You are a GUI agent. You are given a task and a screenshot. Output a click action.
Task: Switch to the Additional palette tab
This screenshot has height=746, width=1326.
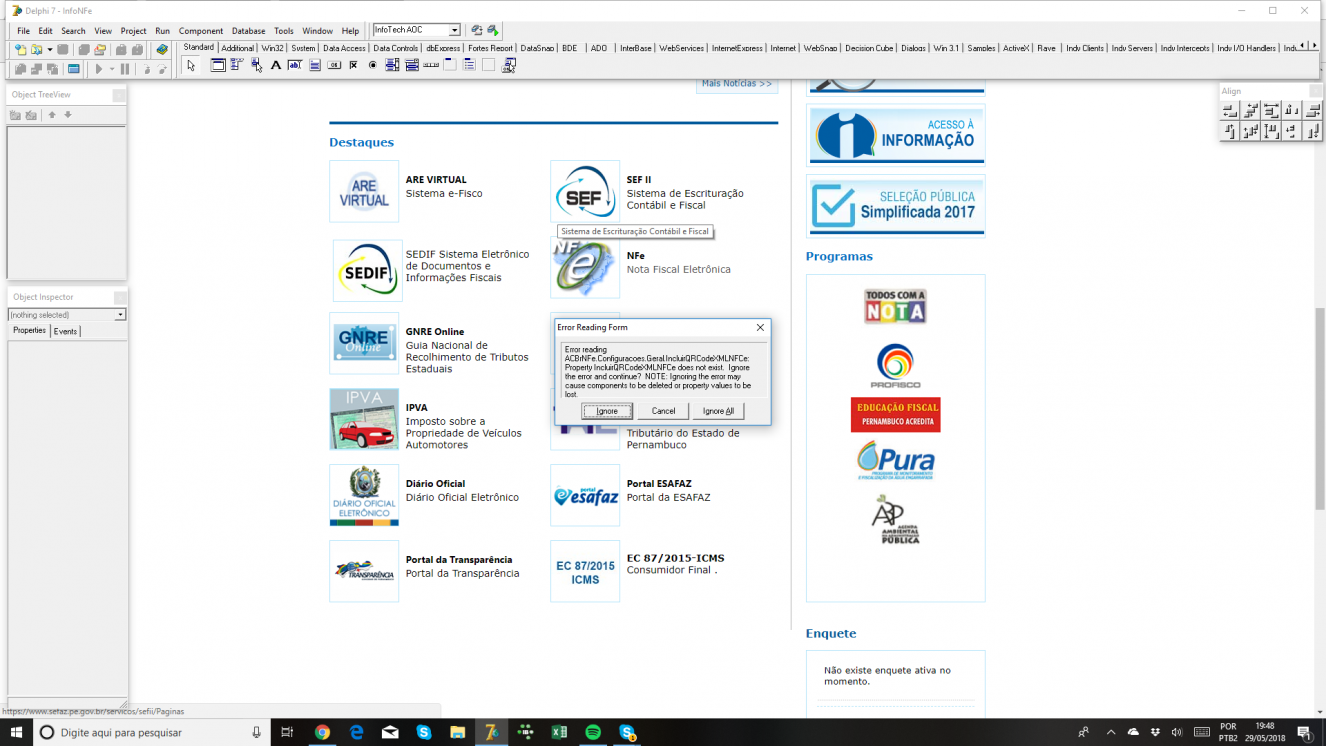pos(238,48)
